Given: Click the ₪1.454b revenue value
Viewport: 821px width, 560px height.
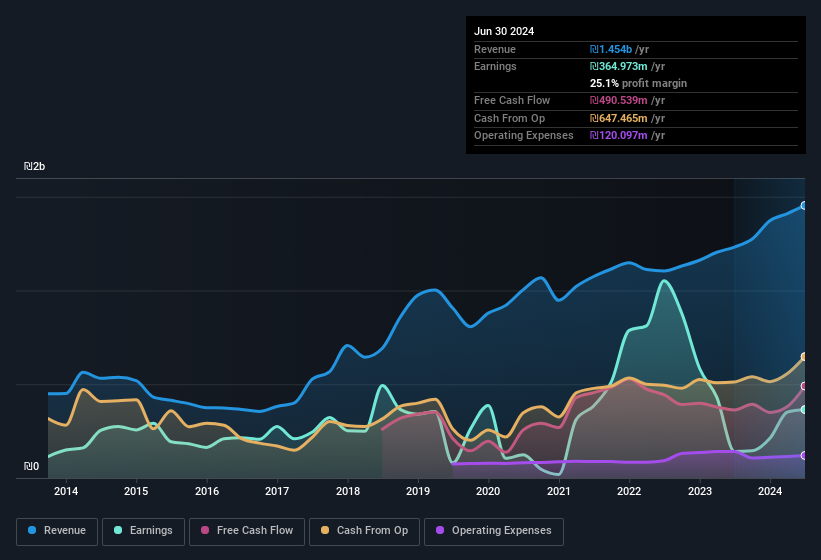Looking at the screenshot, I should click(x=611, y=49).
